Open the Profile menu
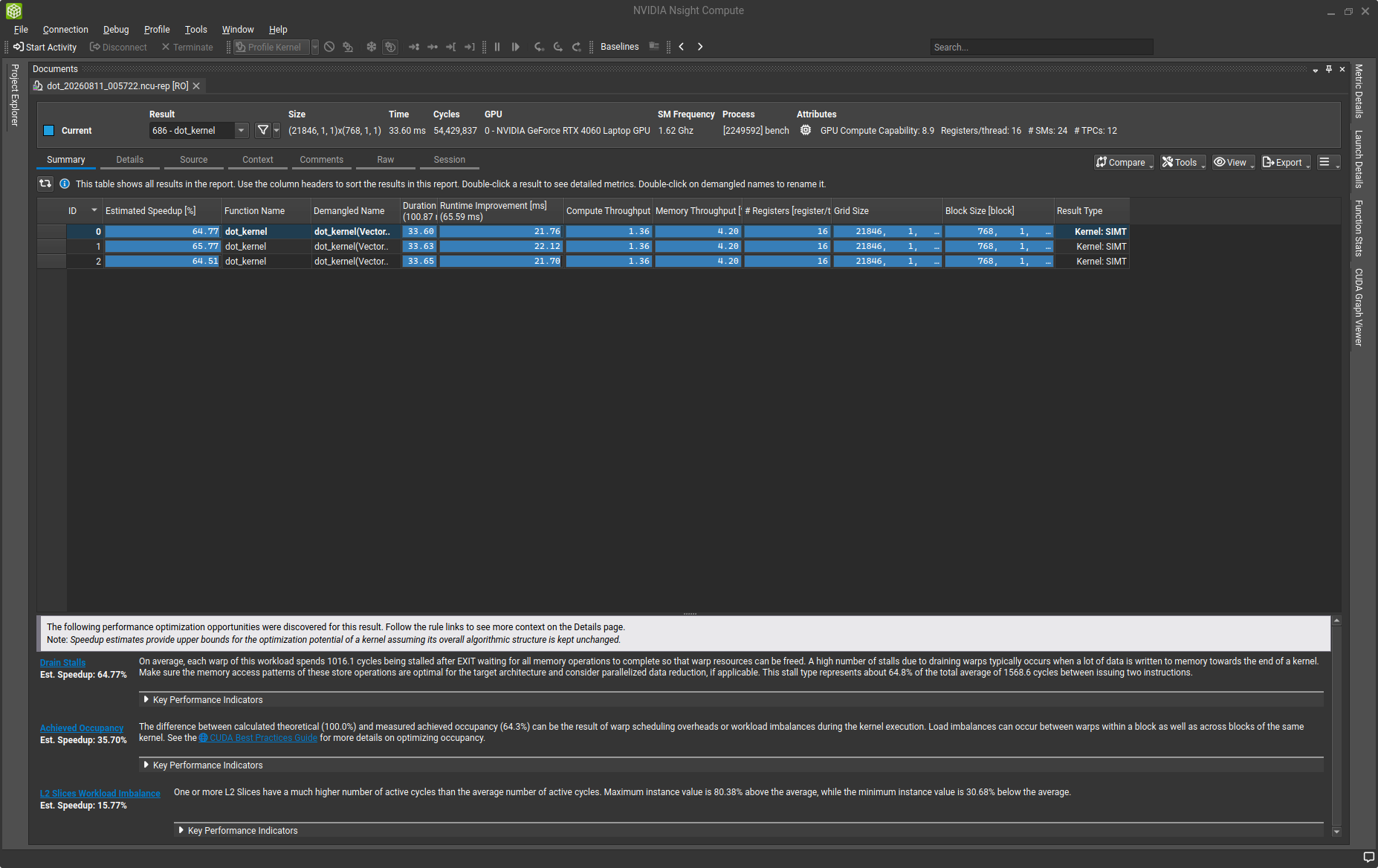The image size is (1378, 868). click(157, 30)
